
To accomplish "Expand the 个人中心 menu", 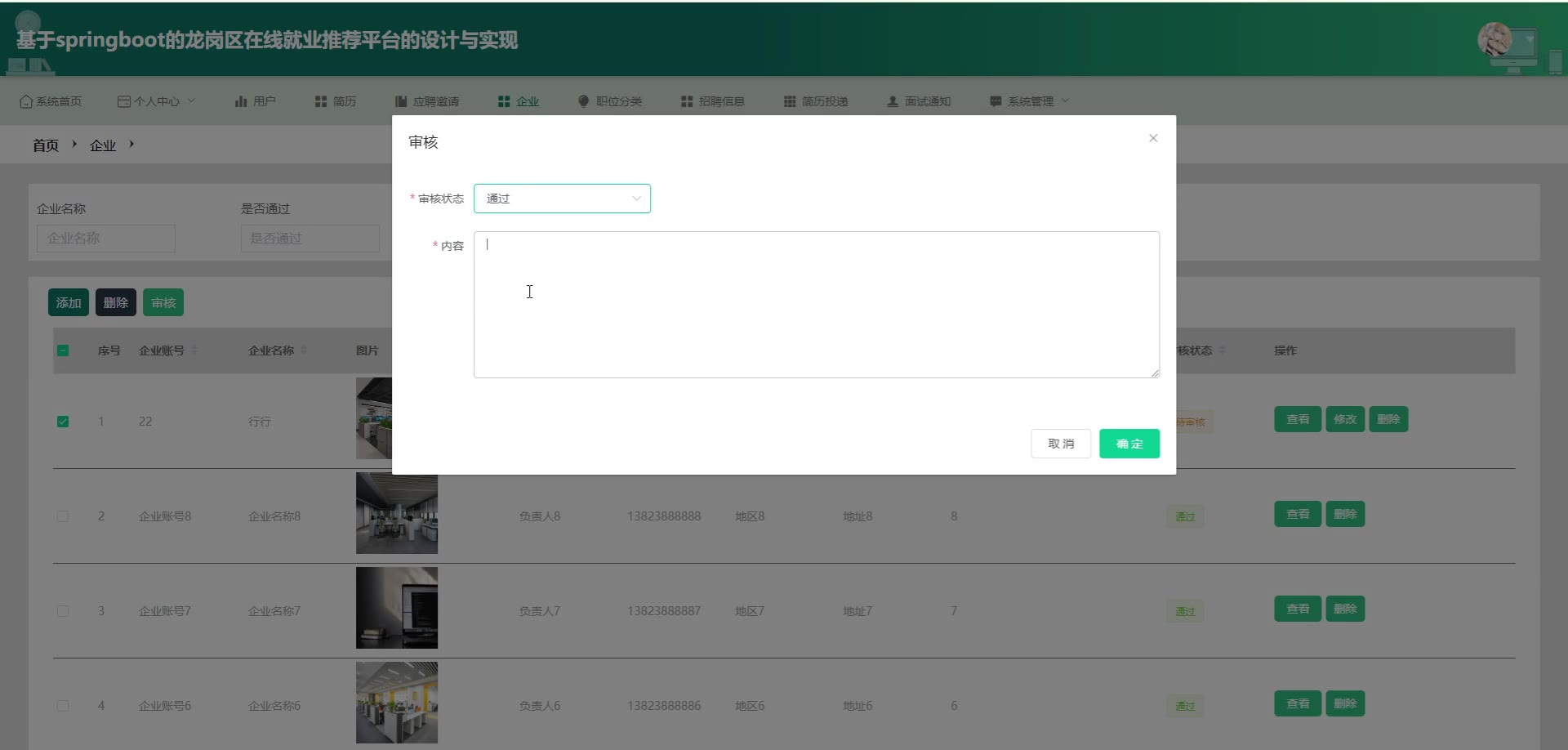I will tap(156, 101).
